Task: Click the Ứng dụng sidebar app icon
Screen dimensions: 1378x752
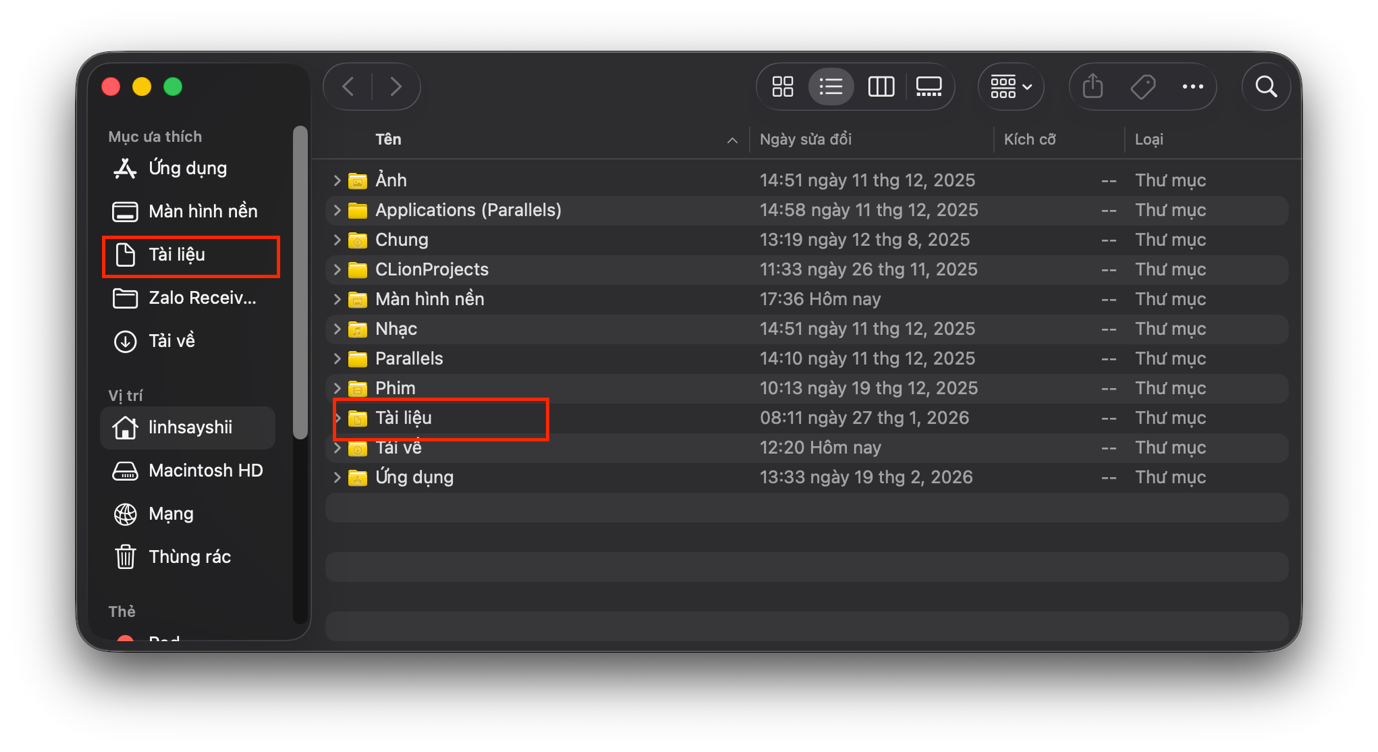Action: tap(125, 168)
